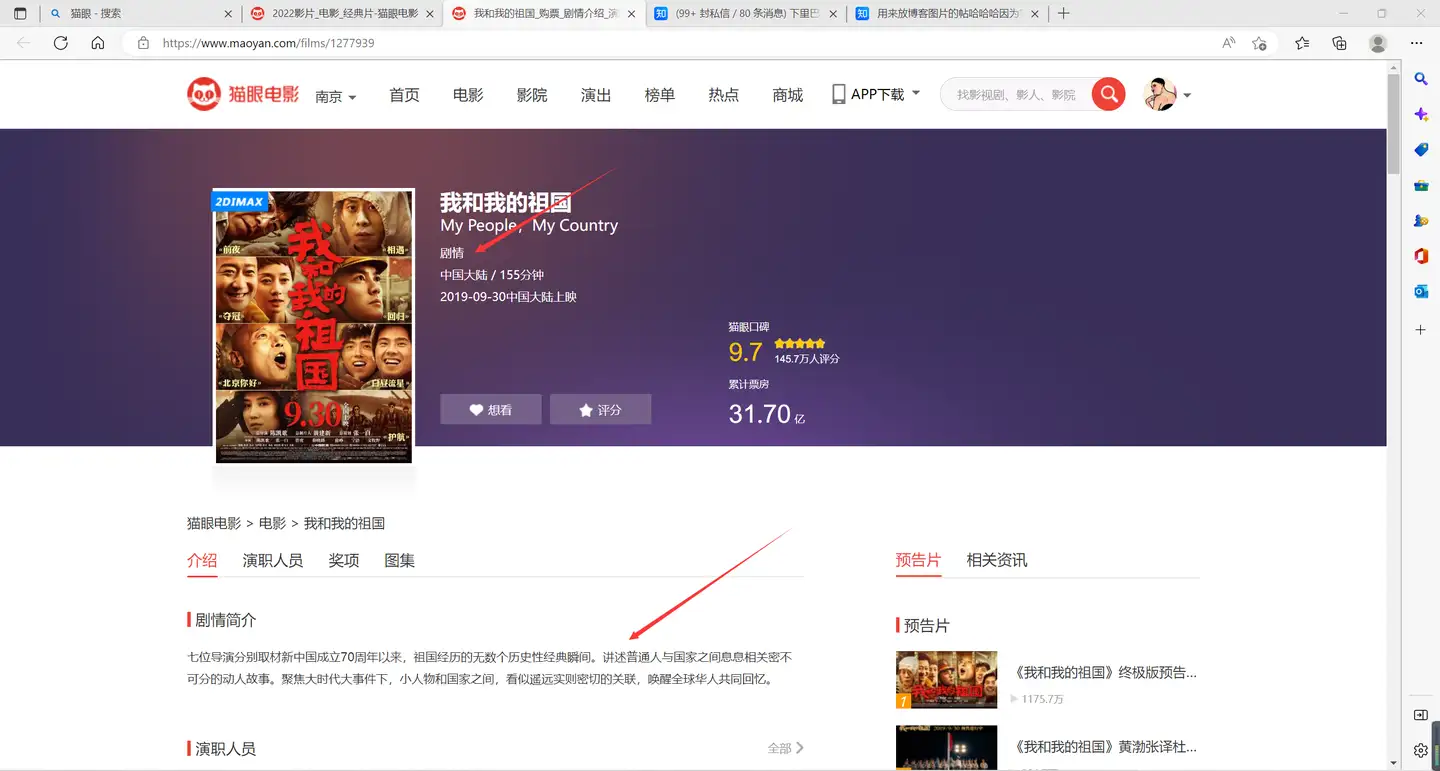Open a new browser tab
Image resolution: width=1440 pixels, height=771 pixels.
point(1063,13)
